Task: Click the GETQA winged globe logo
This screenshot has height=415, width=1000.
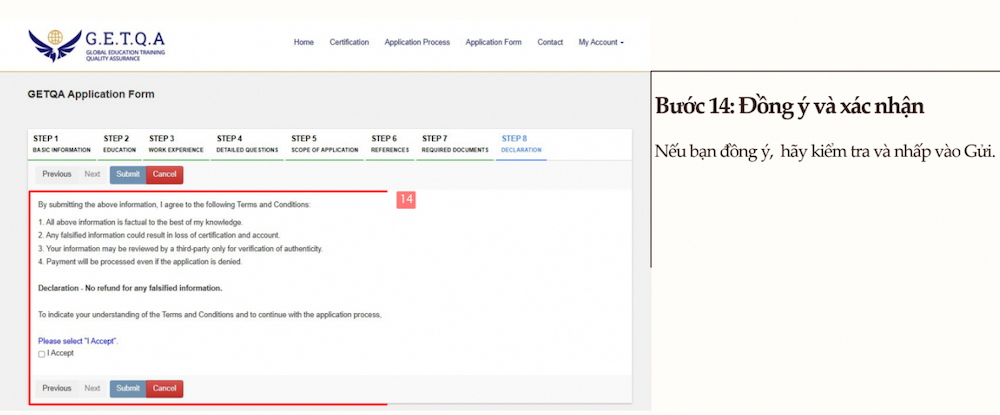Action: click(x=54, y=43)
